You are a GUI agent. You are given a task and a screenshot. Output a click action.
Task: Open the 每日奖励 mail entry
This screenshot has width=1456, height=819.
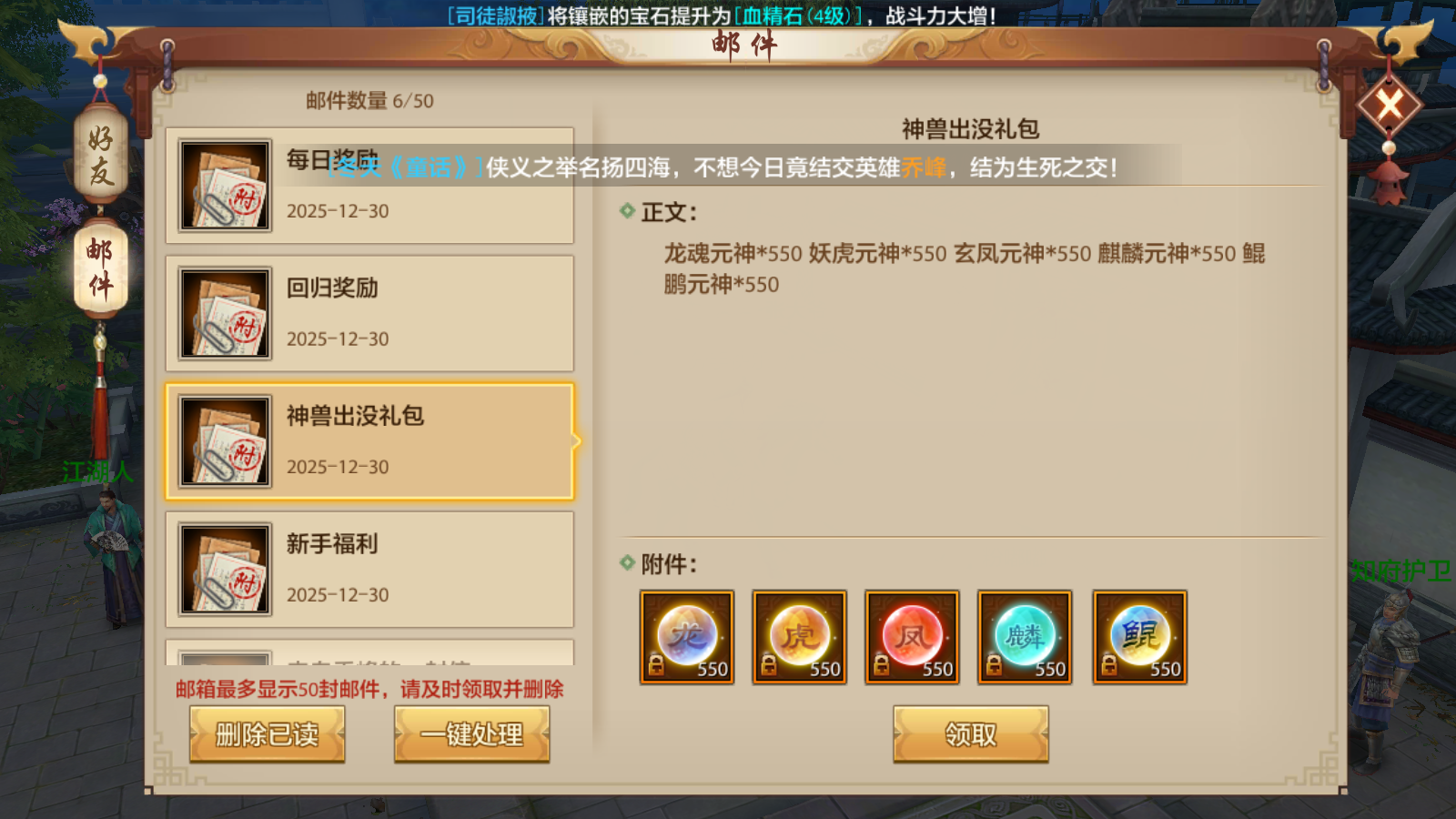coord(369,186)
